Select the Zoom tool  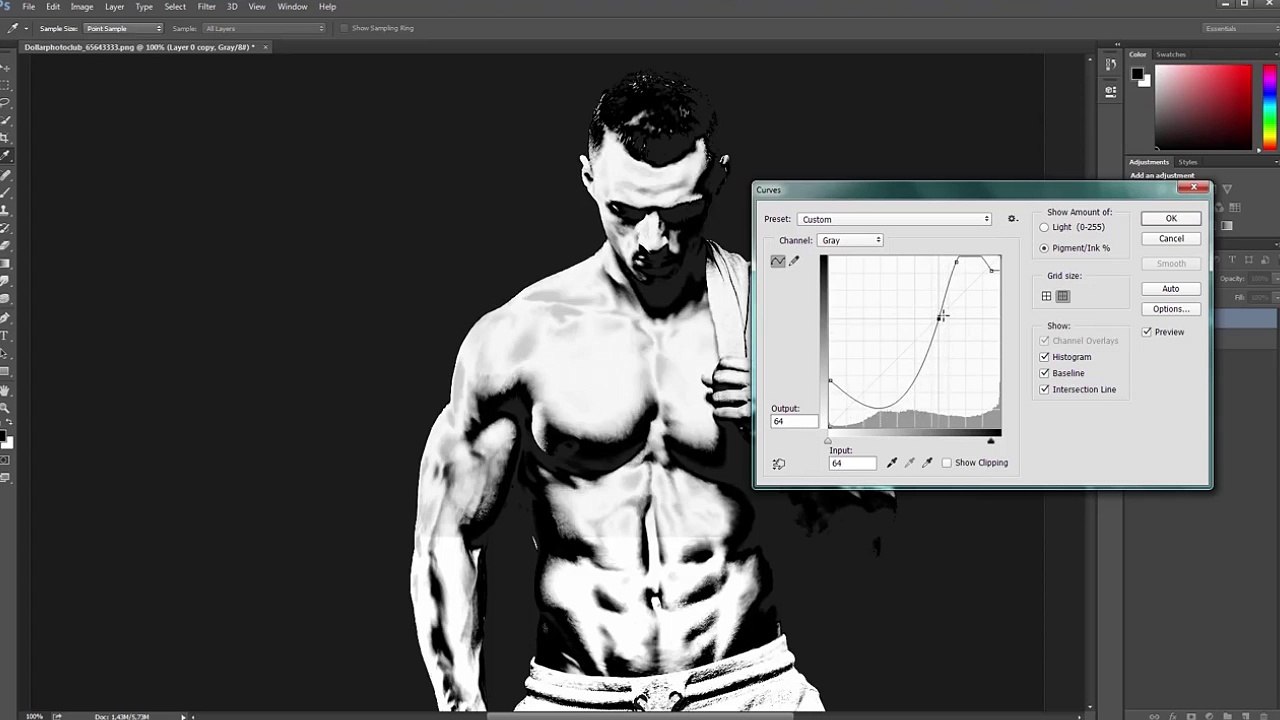(5, 408)
